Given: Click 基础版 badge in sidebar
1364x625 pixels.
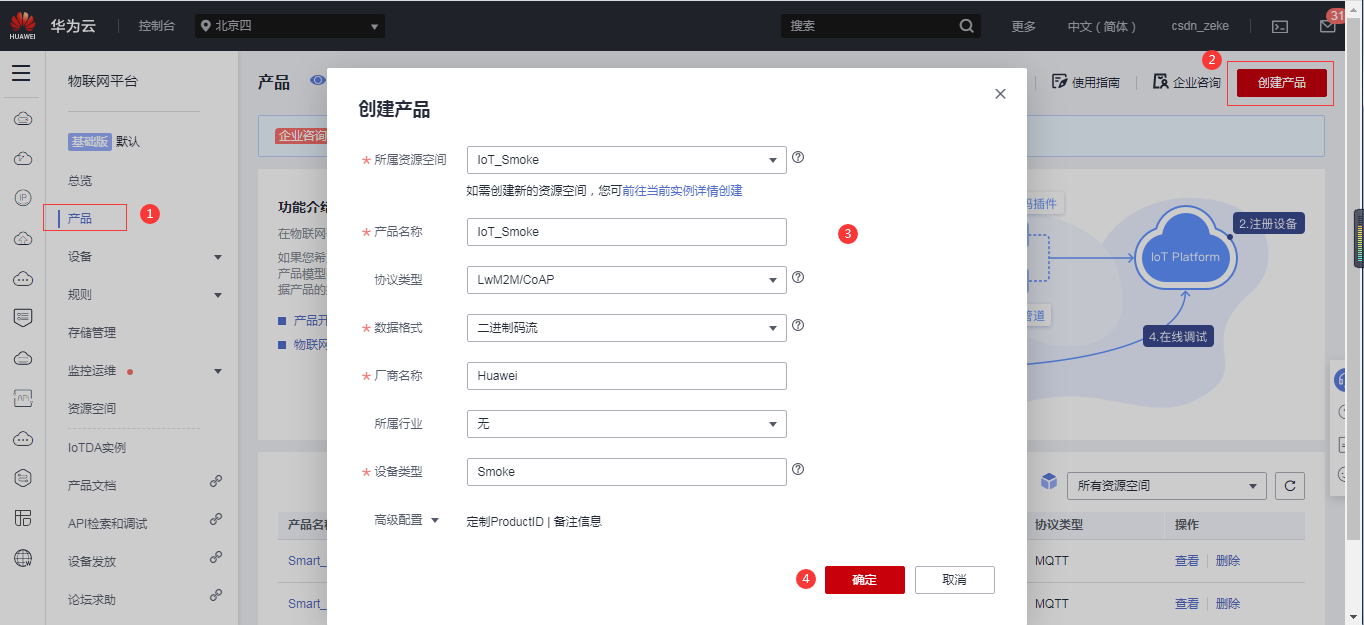Looking at the screenshot, I should coord(90,142).
